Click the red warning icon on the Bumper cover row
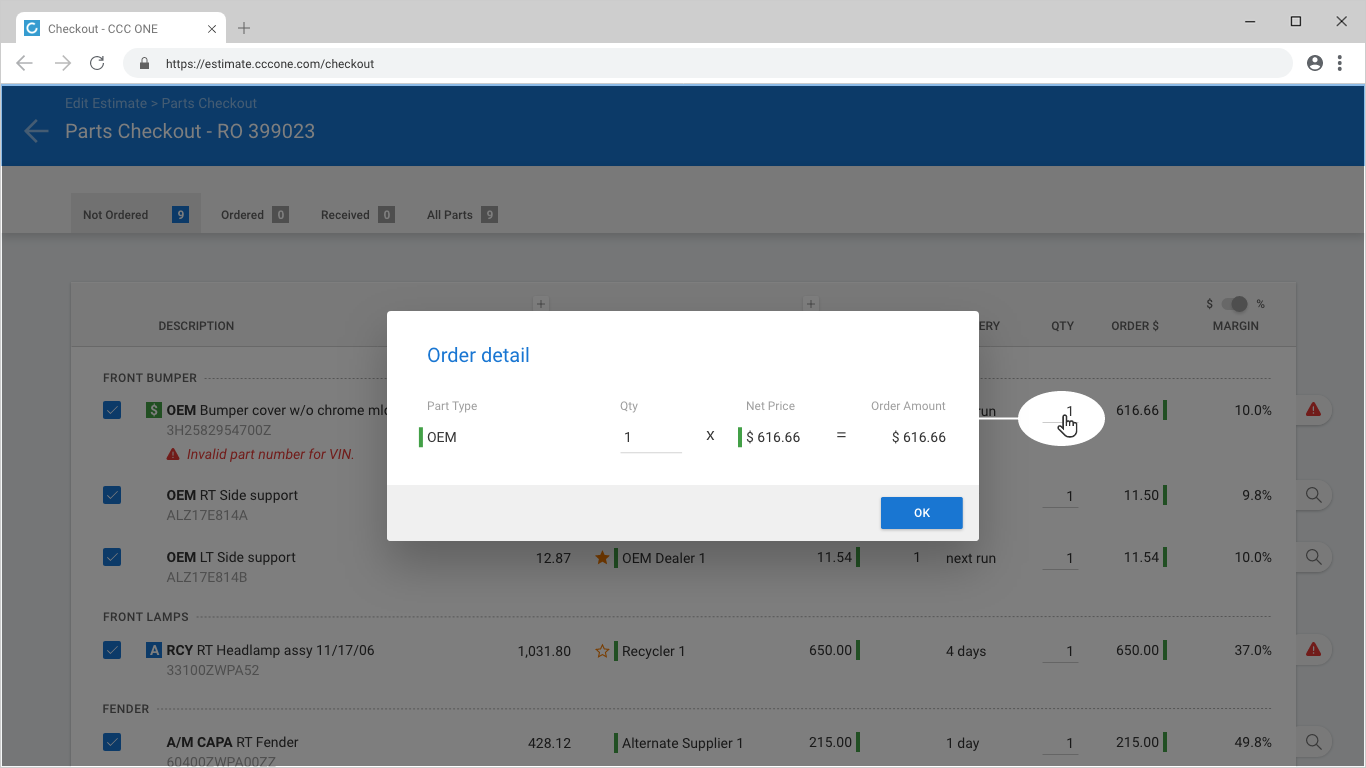Screen dimensions: 1366x768 coord(1314,409)
